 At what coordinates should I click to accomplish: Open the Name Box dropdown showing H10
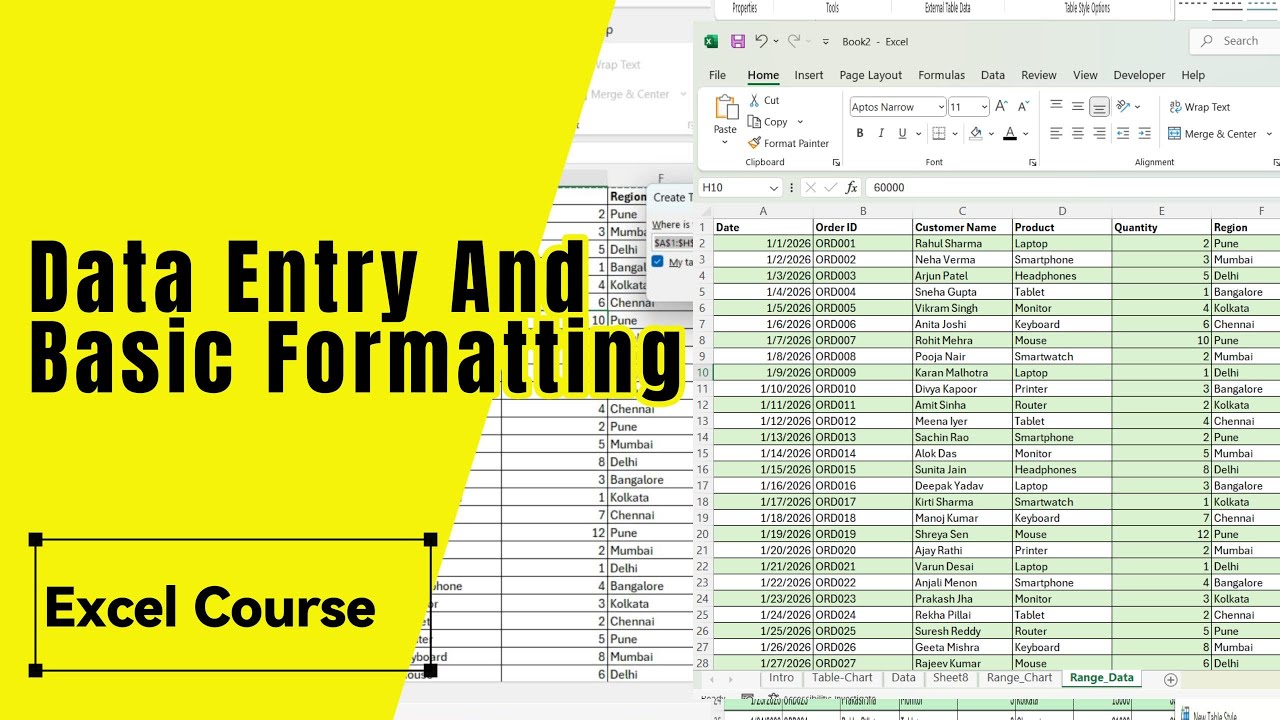pyautogui.click(x=773, y=188)
